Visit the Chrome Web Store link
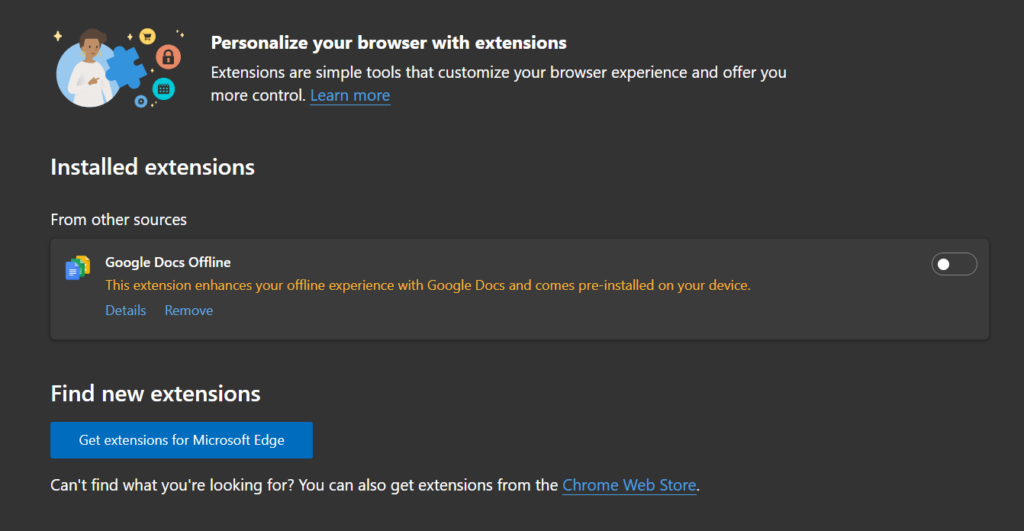Viewport: 1024px width, 531px height. pyautogui.click(x=629, y=486)
